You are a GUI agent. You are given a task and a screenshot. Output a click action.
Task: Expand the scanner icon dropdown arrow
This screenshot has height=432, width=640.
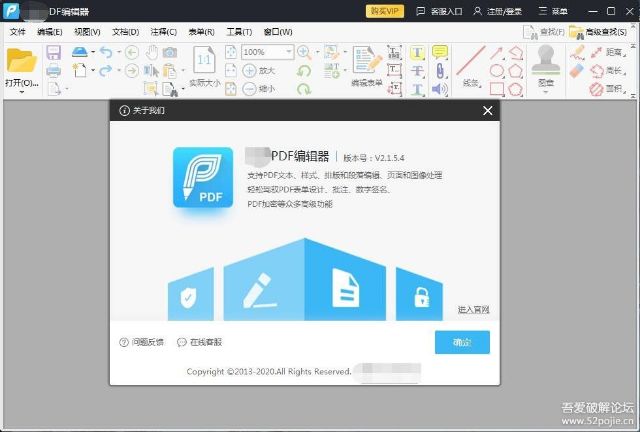pos(93,52)
